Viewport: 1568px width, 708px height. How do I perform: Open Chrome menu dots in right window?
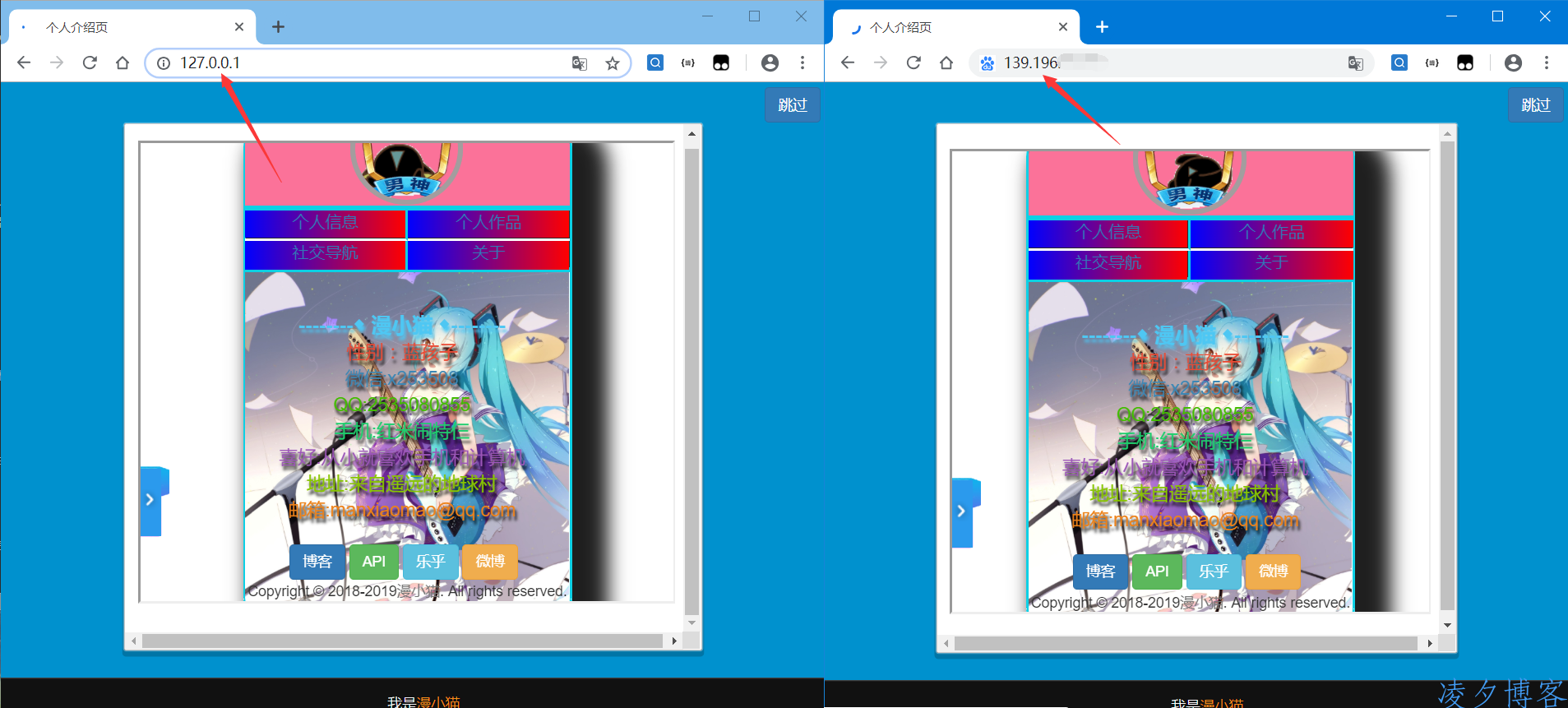[1547, 62]
